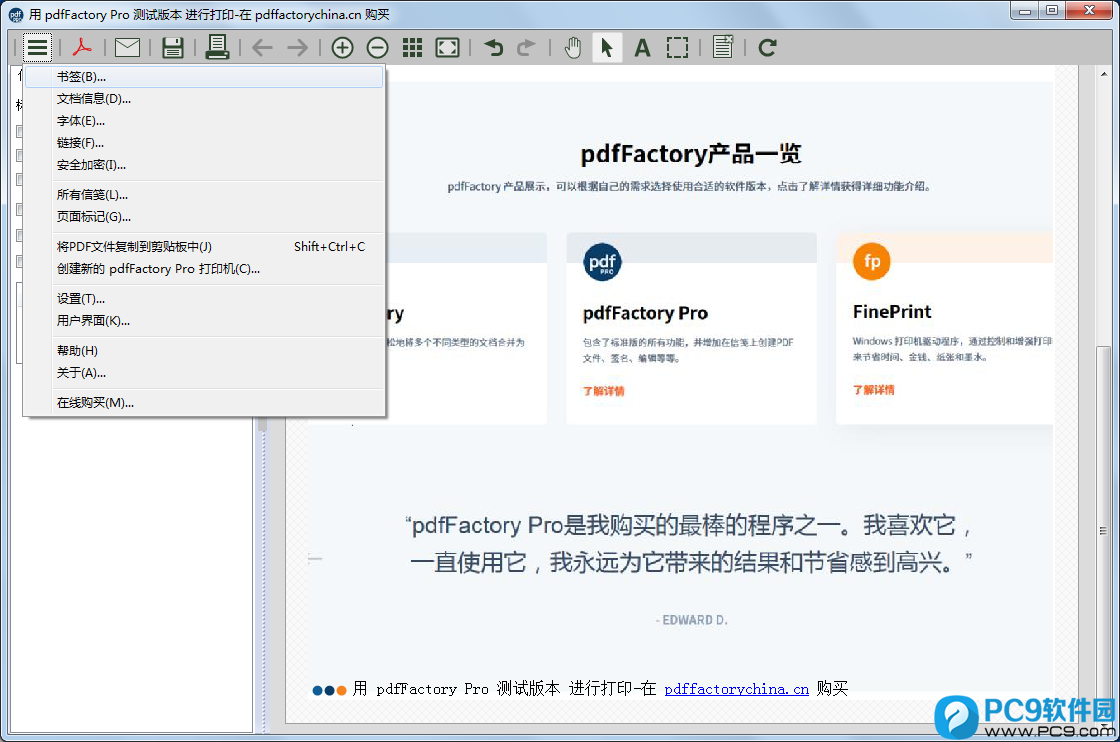Open 页面标记(G)... menu entry
This screenshot has height=742, width=1120.
coord(204,217)
